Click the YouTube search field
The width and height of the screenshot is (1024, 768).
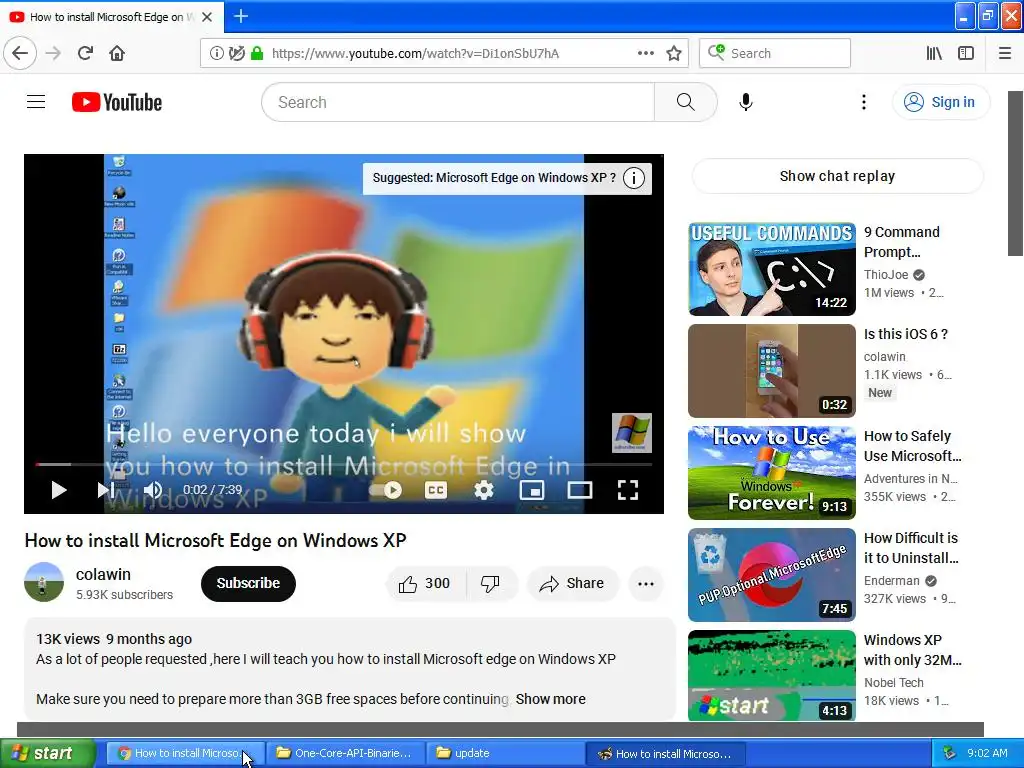pos(458,102)
